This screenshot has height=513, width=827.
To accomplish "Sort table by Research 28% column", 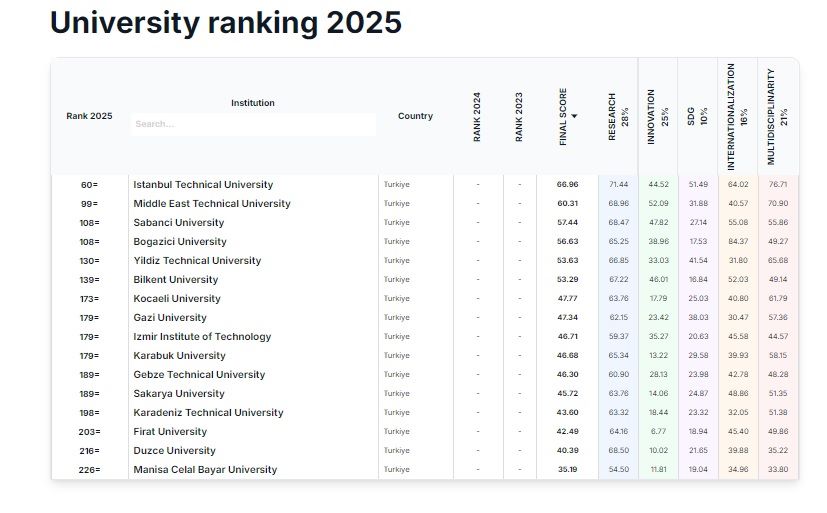I will coord(618,116).
